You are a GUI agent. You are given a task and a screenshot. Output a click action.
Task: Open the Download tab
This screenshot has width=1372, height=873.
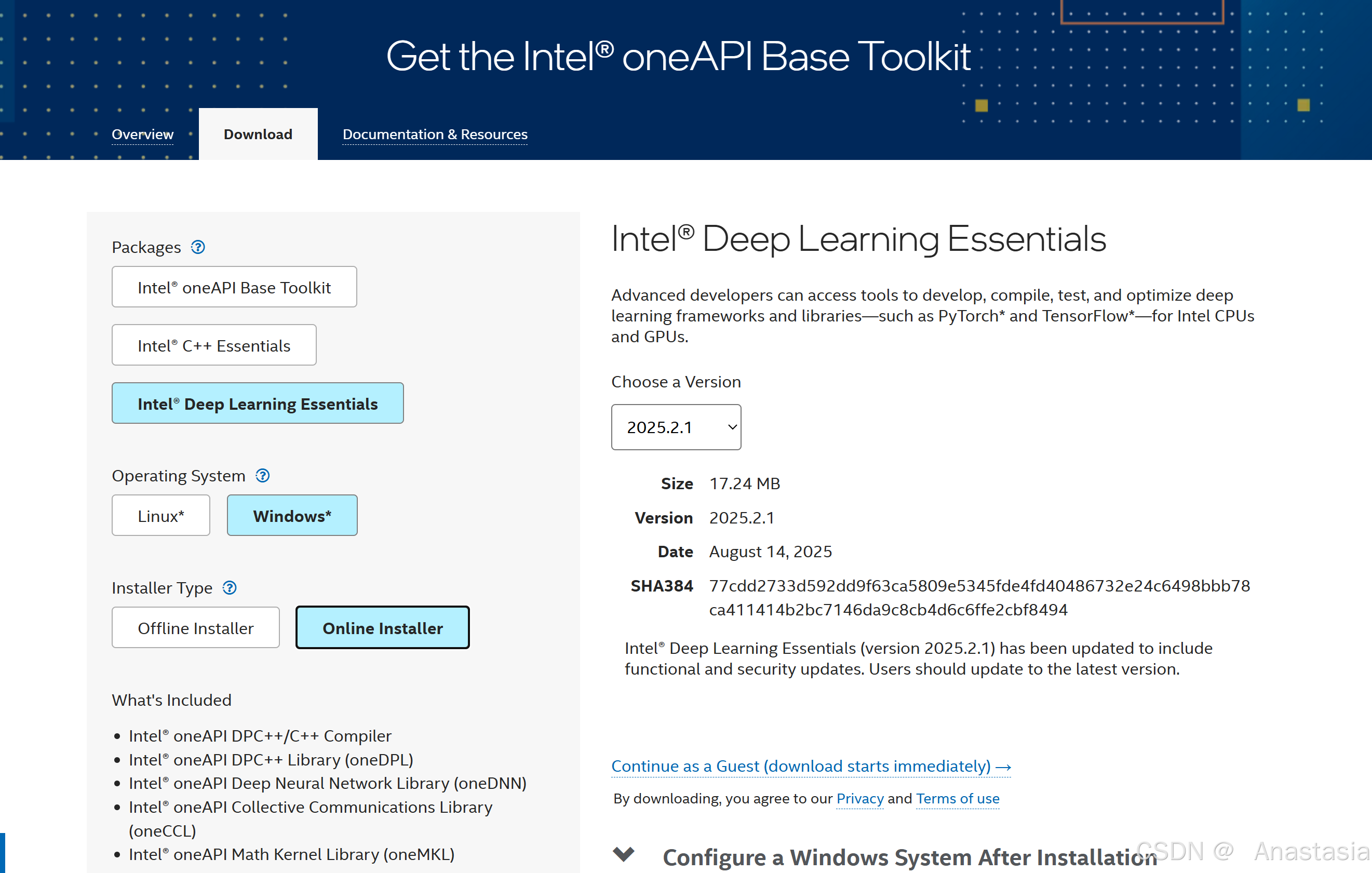click(x=258, y=135)
